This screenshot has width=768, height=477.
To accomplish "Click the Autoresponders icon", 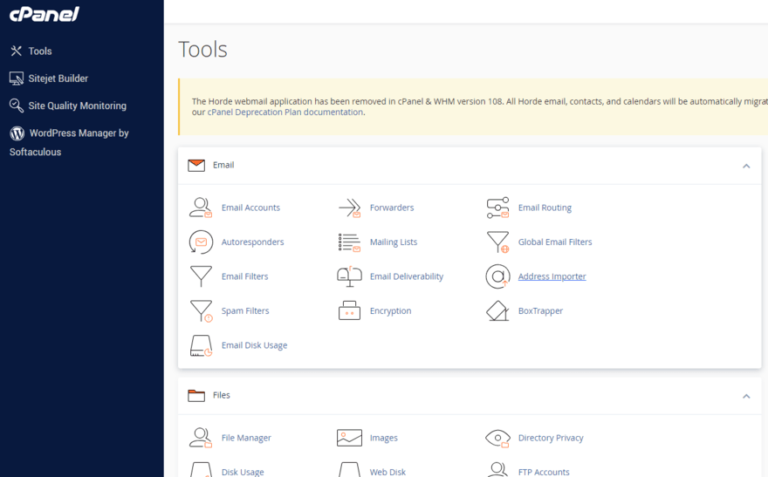I will (201, 242).
